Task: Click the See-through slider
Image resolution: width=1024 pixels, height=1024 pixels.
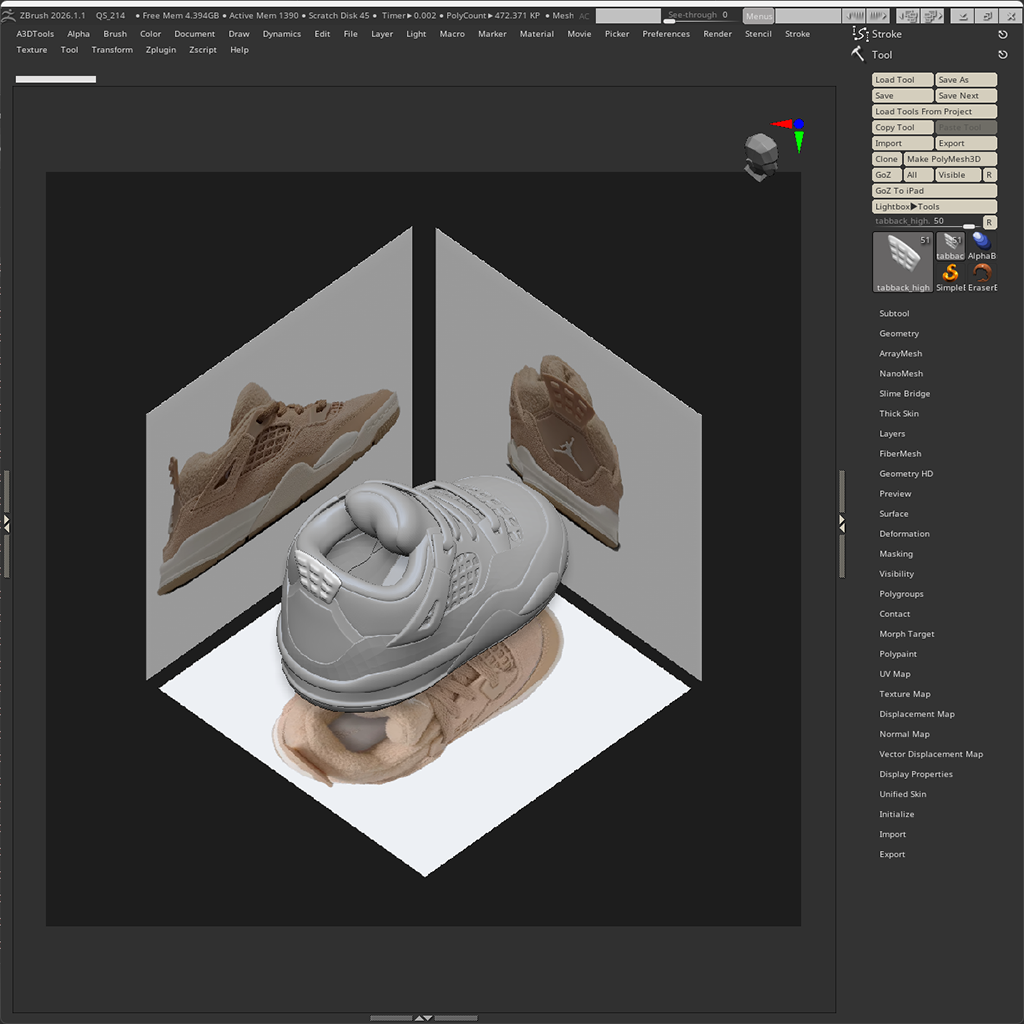Action: click(701, 16)
